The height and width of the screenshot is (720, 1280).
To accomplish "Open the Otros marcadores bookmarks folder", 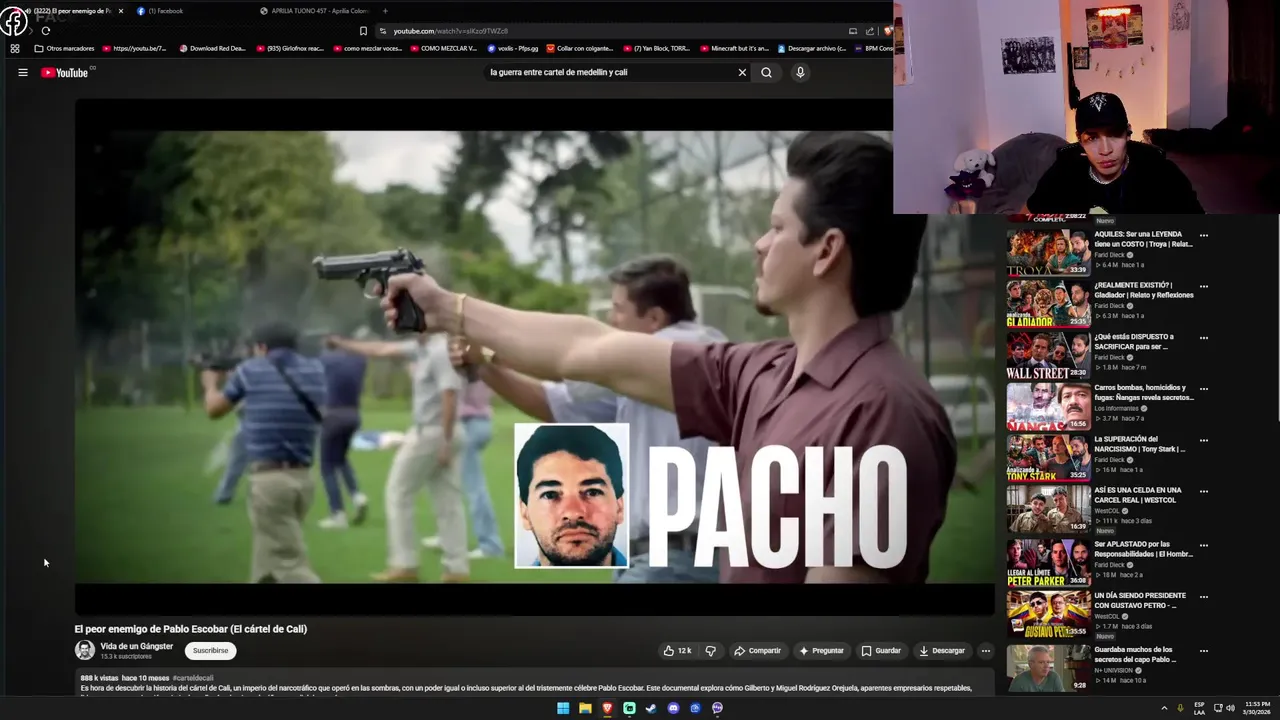I will pos(64,48).
